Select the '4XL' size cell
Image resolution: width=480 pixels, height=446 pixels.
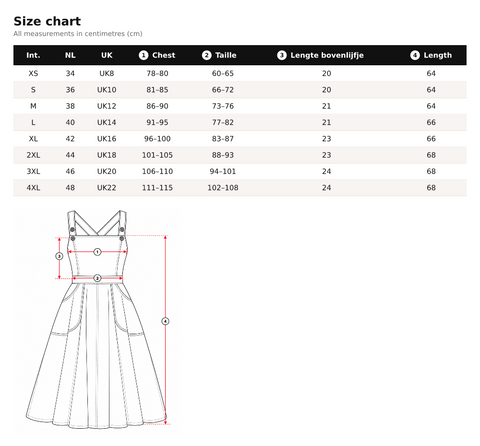click(x=33, y=188)
